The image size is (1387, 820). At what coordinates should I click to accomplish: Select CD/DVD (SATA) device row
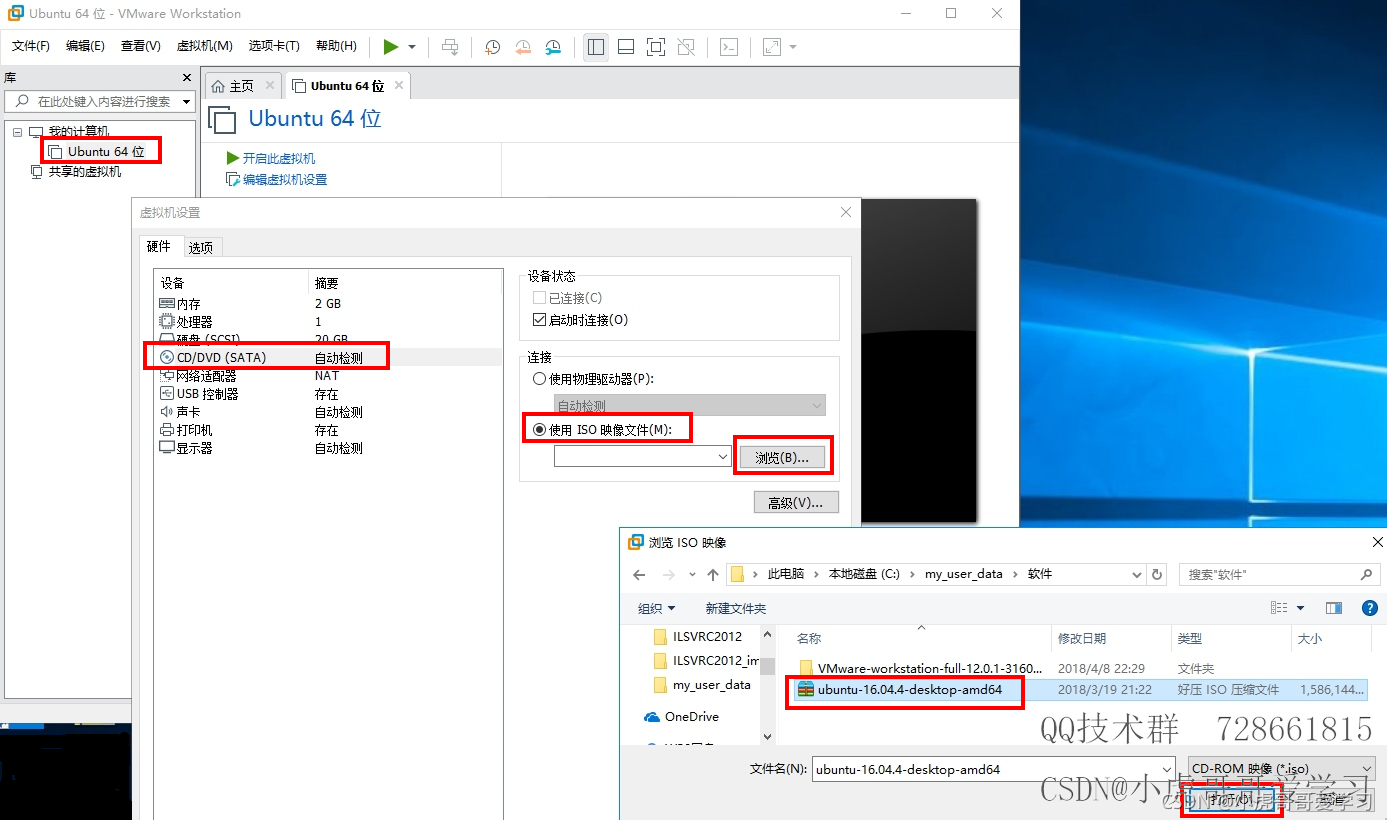330,357
